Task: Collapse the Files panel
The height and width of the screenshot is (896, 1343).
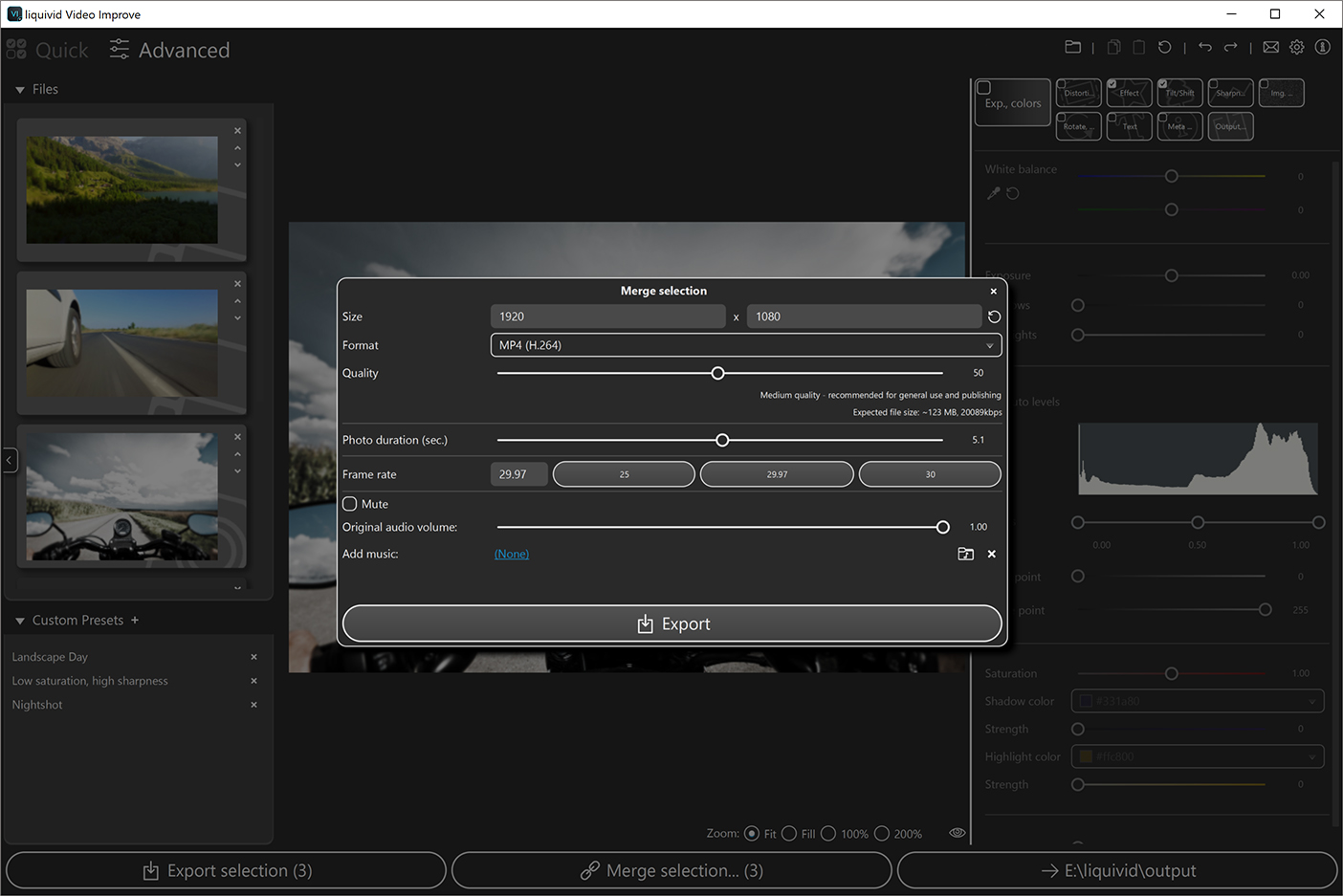Action: click(x=21, y=89)
